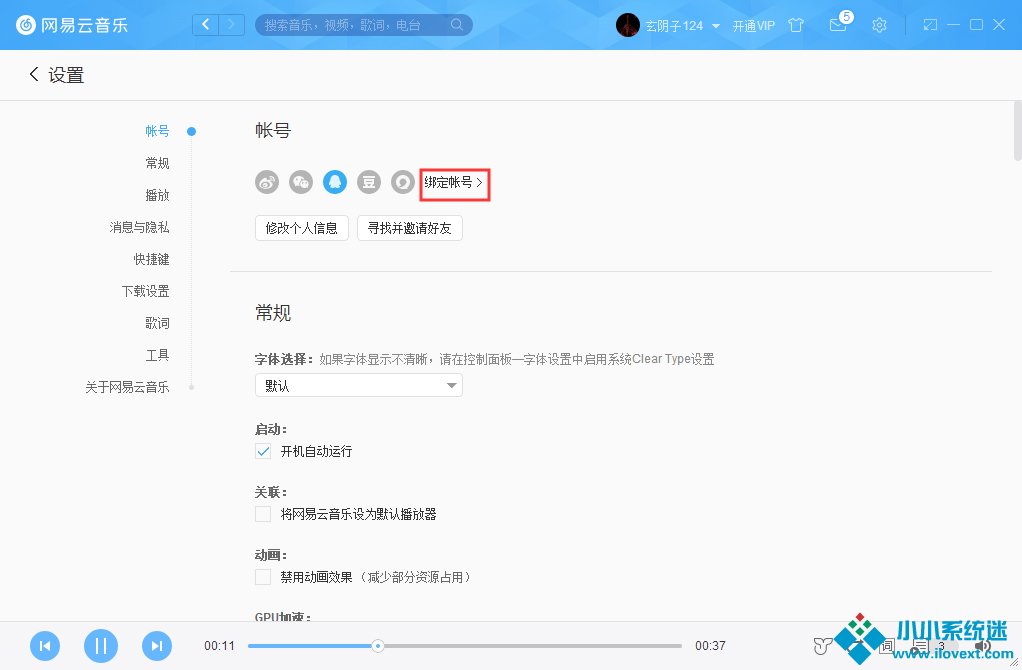Expand the 字体选择 默认 dropdown
The width and height of the screenshot is (1022, 670).
point(358,385)
